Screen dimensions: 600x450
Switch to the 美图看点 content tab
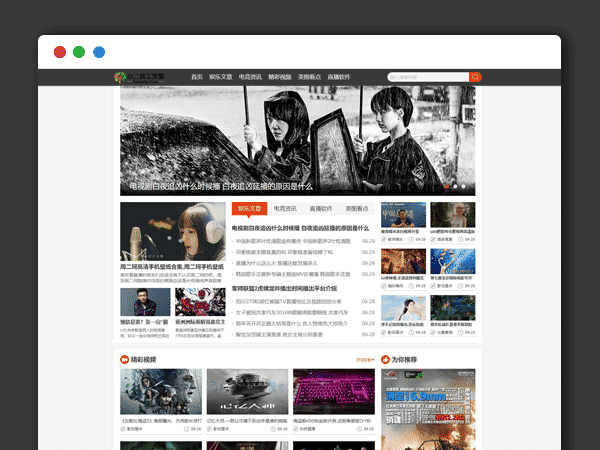coord(357,209)
